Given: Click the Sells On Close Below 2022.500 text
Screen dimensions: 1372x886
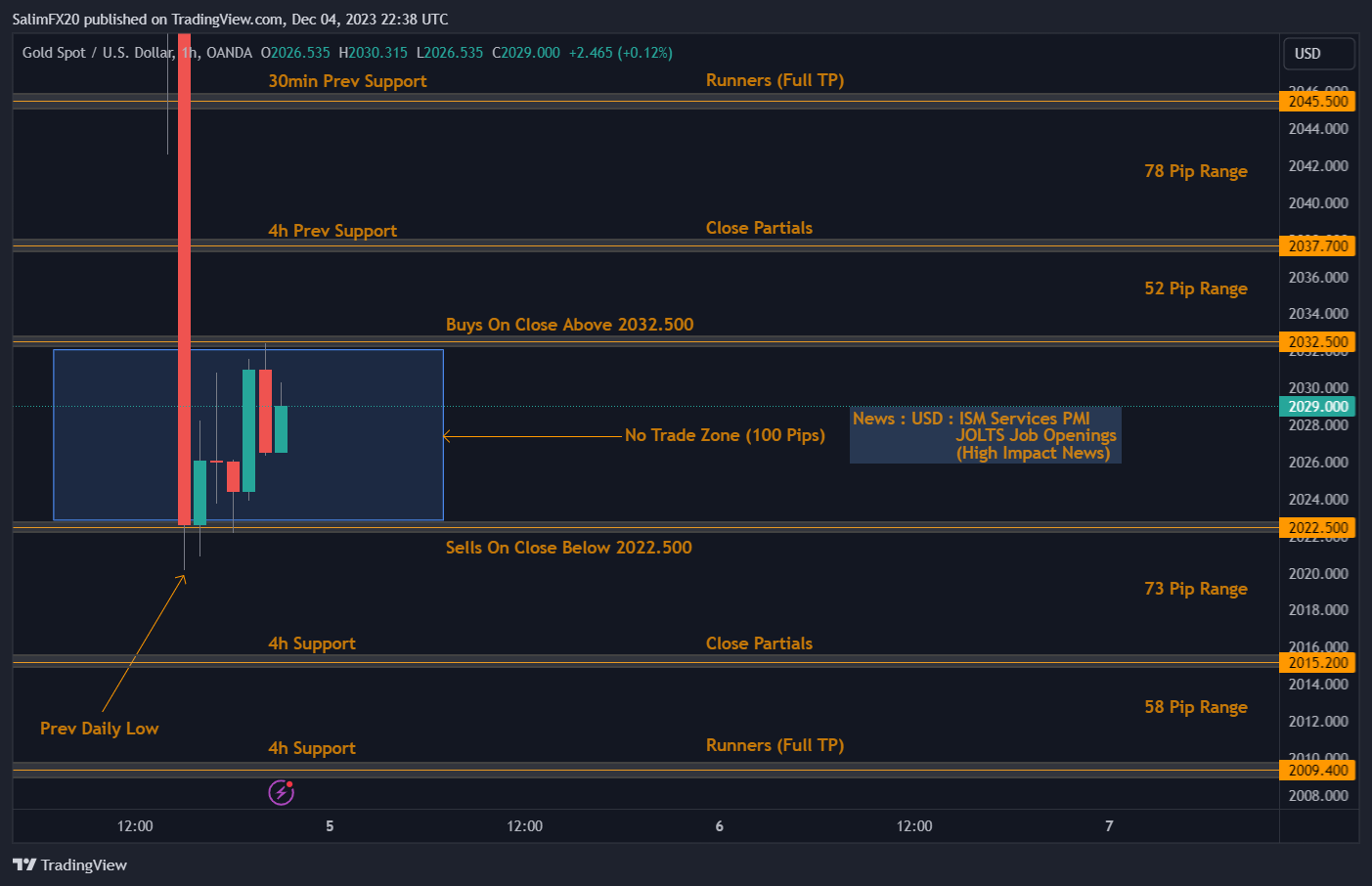Looking at the screenshot, I should [568, 548].
